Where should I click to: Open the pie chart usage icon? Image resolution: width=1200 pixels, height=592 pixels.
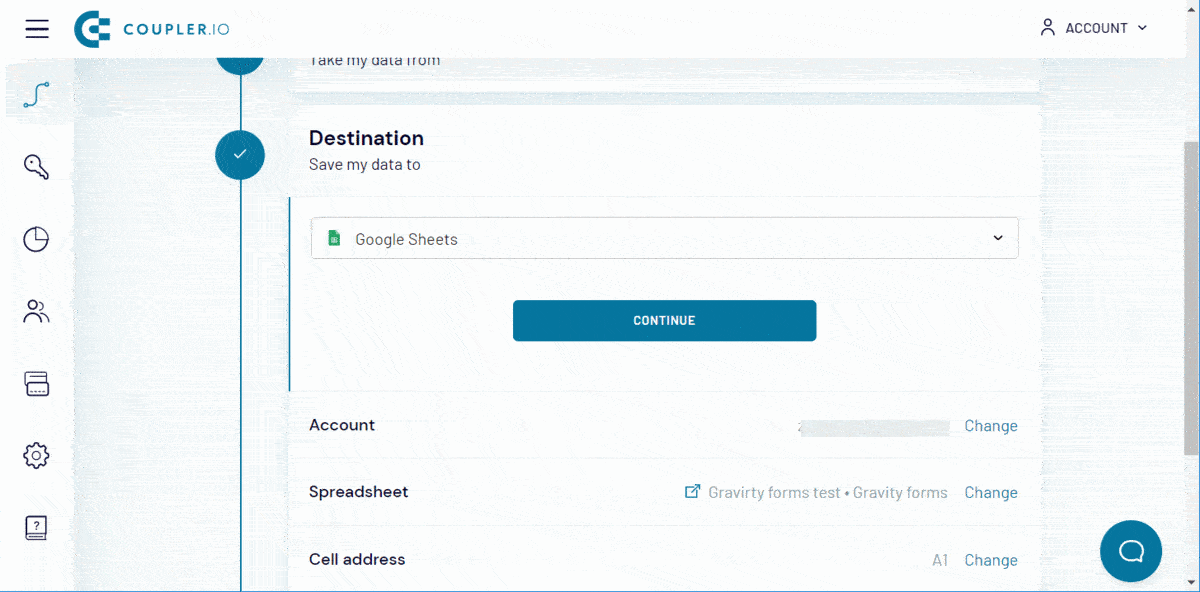pyautogui.click(x=36, y=239)
